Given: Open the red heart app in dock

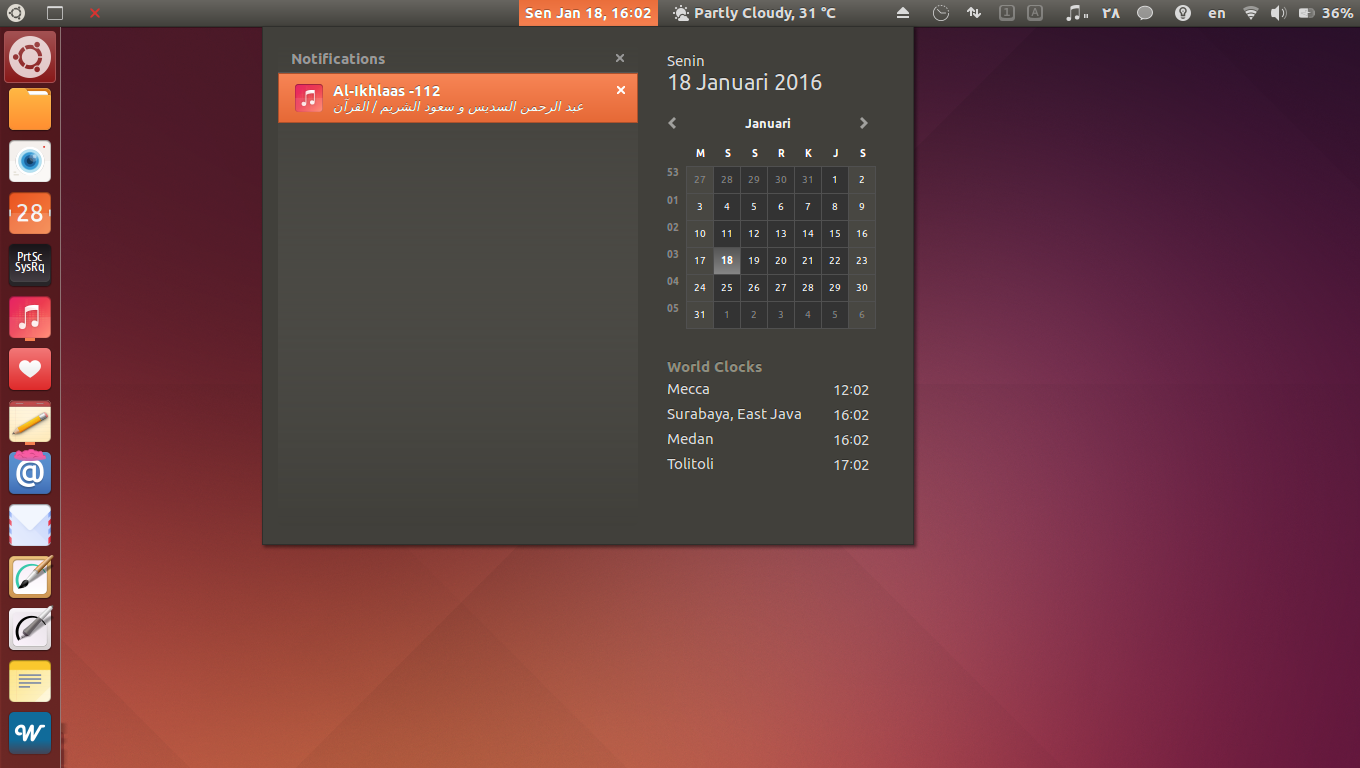Looking at the screenshot, I should [30, 369].
